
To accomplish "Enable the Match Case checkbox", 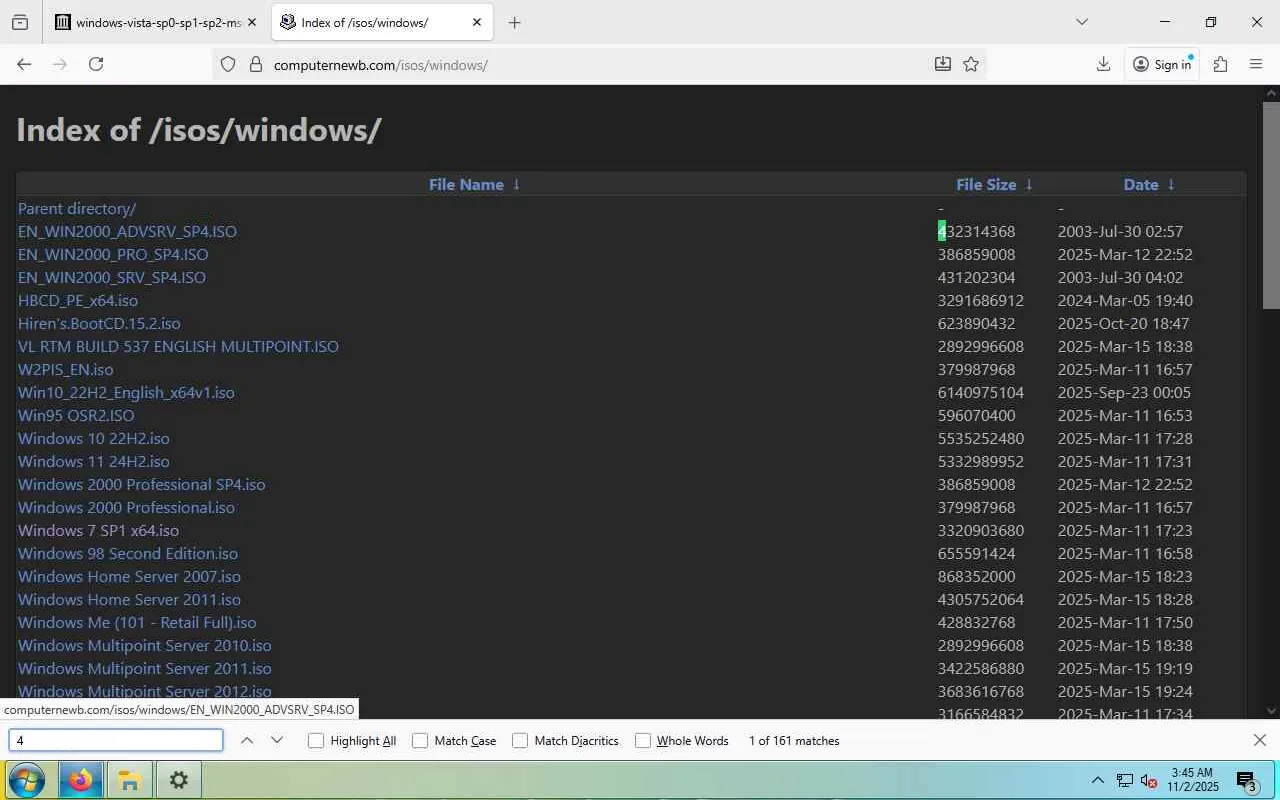I will pos(420,741).
